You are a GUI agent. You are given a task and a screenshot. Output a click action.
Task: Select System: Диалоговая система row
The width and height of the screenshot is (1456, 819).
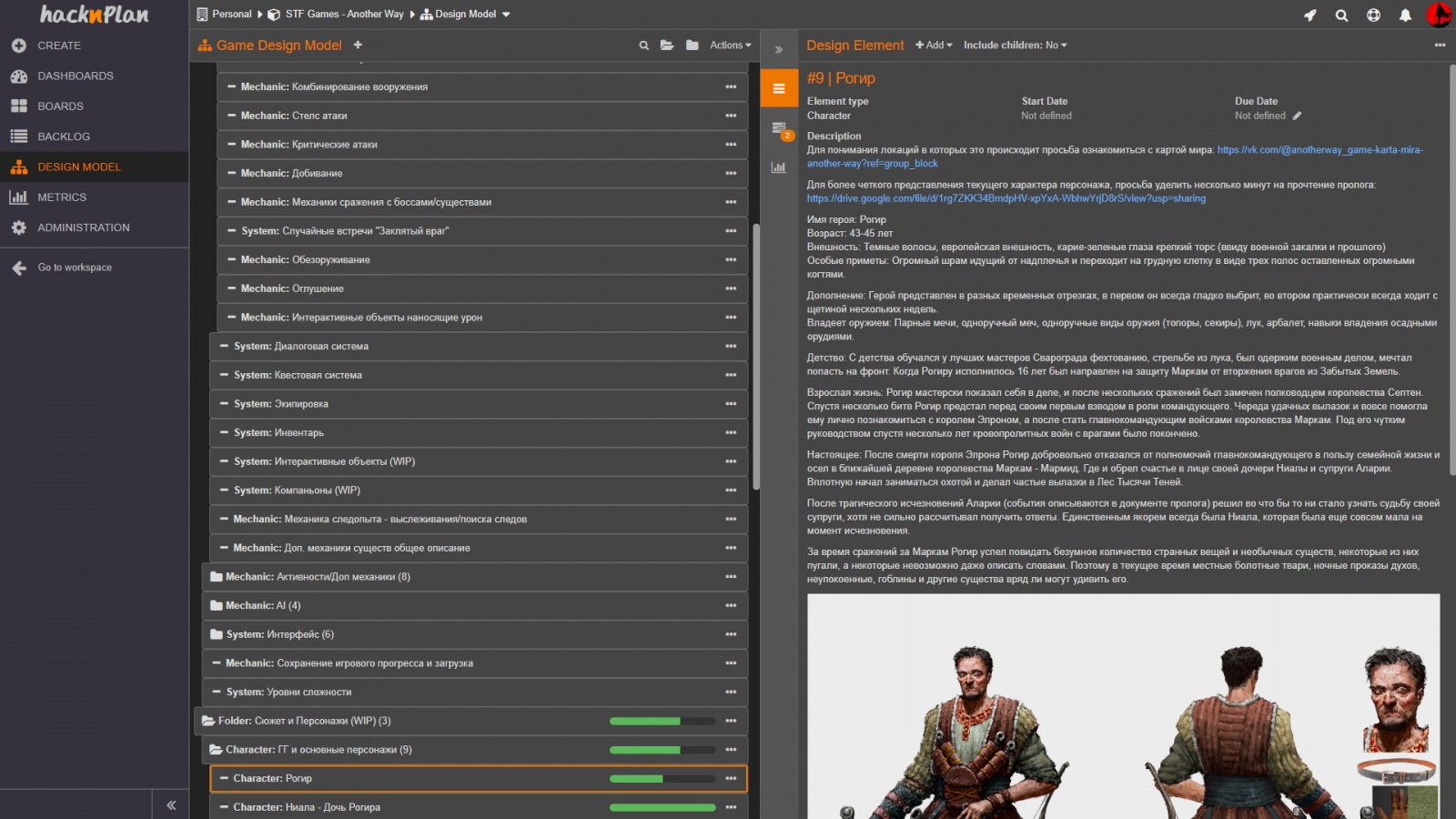pos(479,347)
